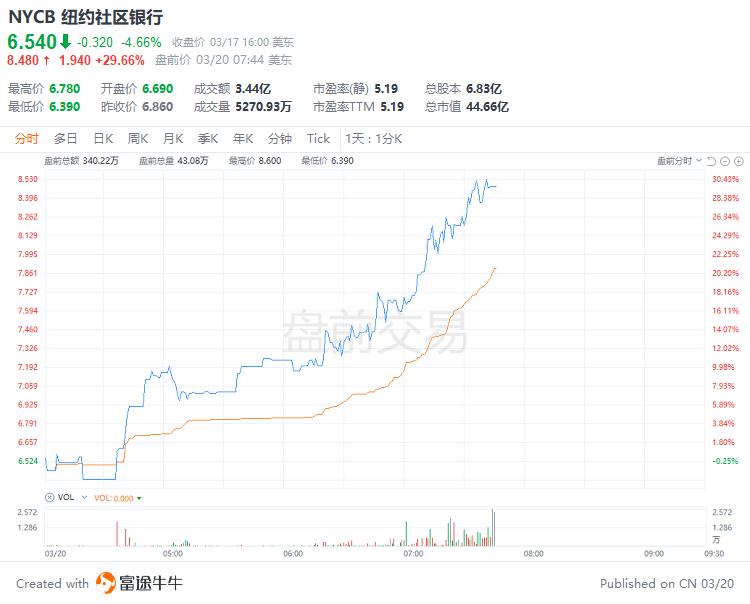The height and width of the screenshot is (604, 750).
Task: Click the pre-market price 8.480
Action: tap(23, 60)
